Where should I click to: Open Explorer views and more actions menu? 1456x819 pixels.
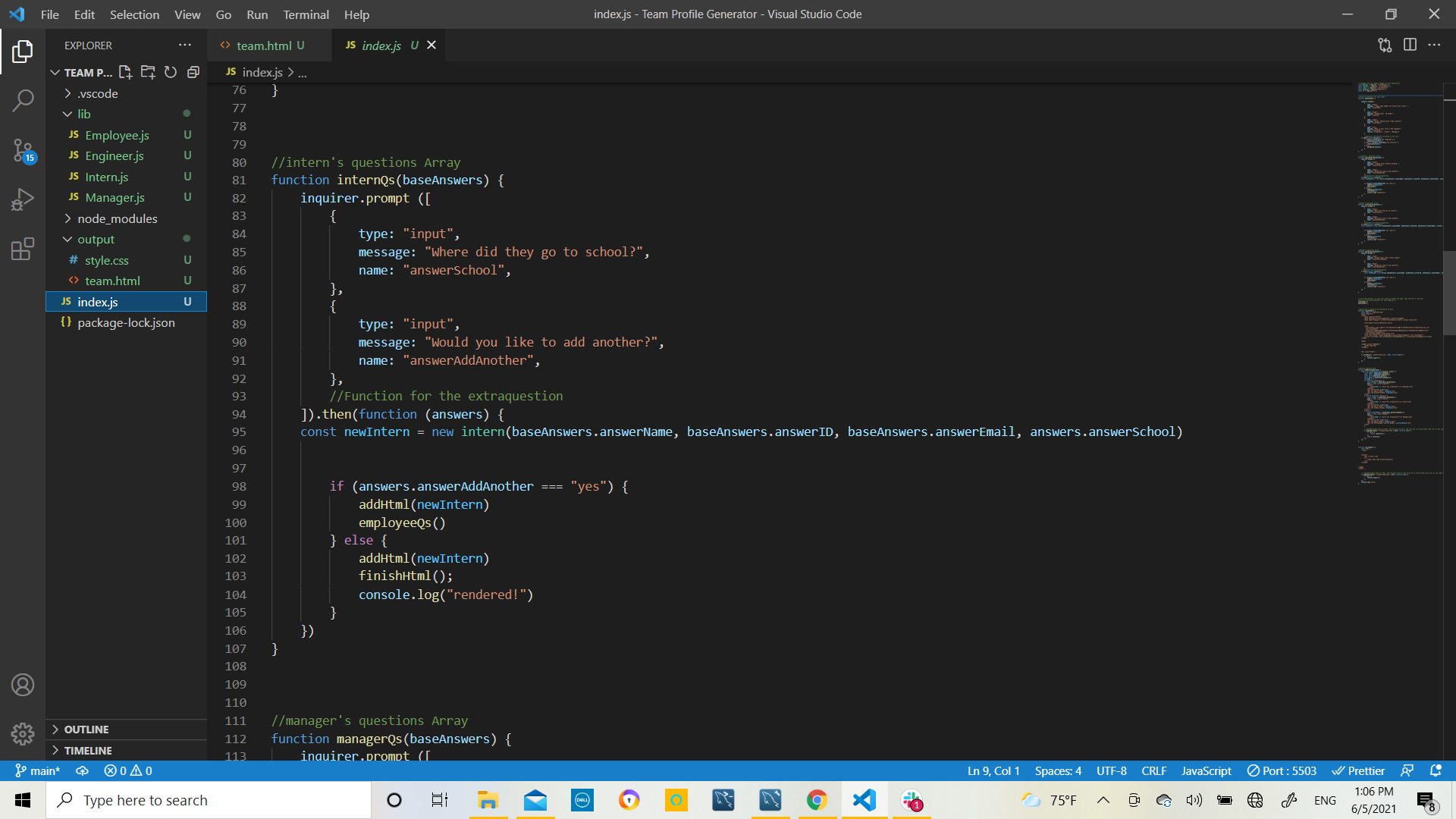(x=185, y=45)
